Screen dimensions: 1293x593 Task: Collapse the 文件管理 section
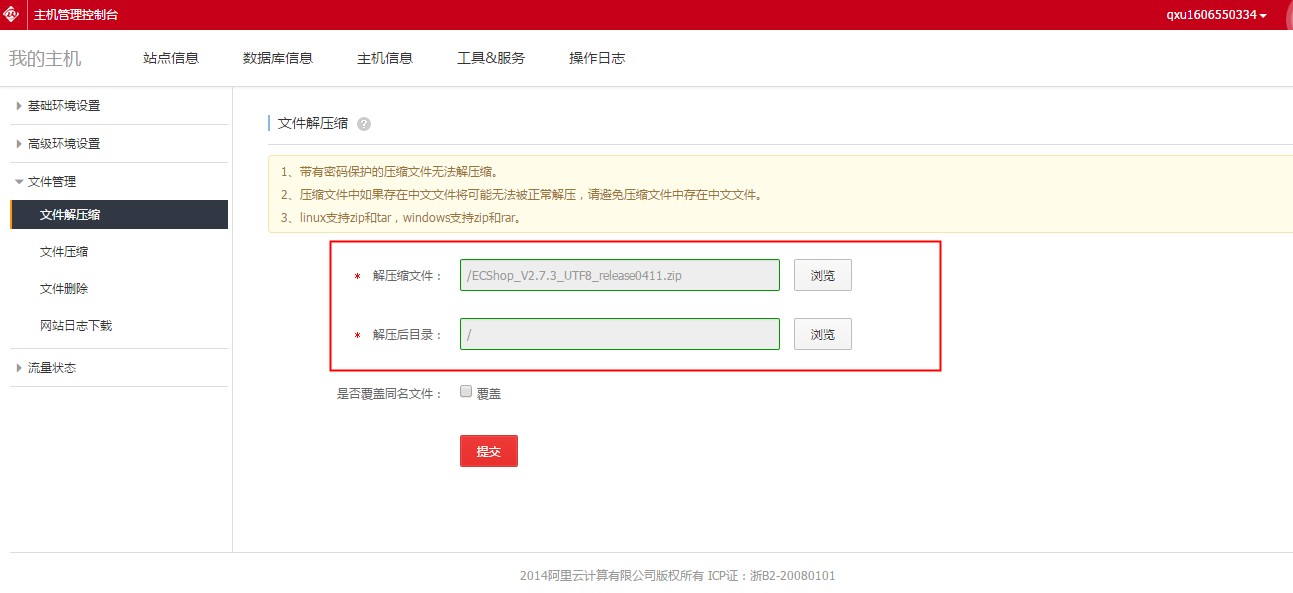pyautogui.click(x=52, y=182)
